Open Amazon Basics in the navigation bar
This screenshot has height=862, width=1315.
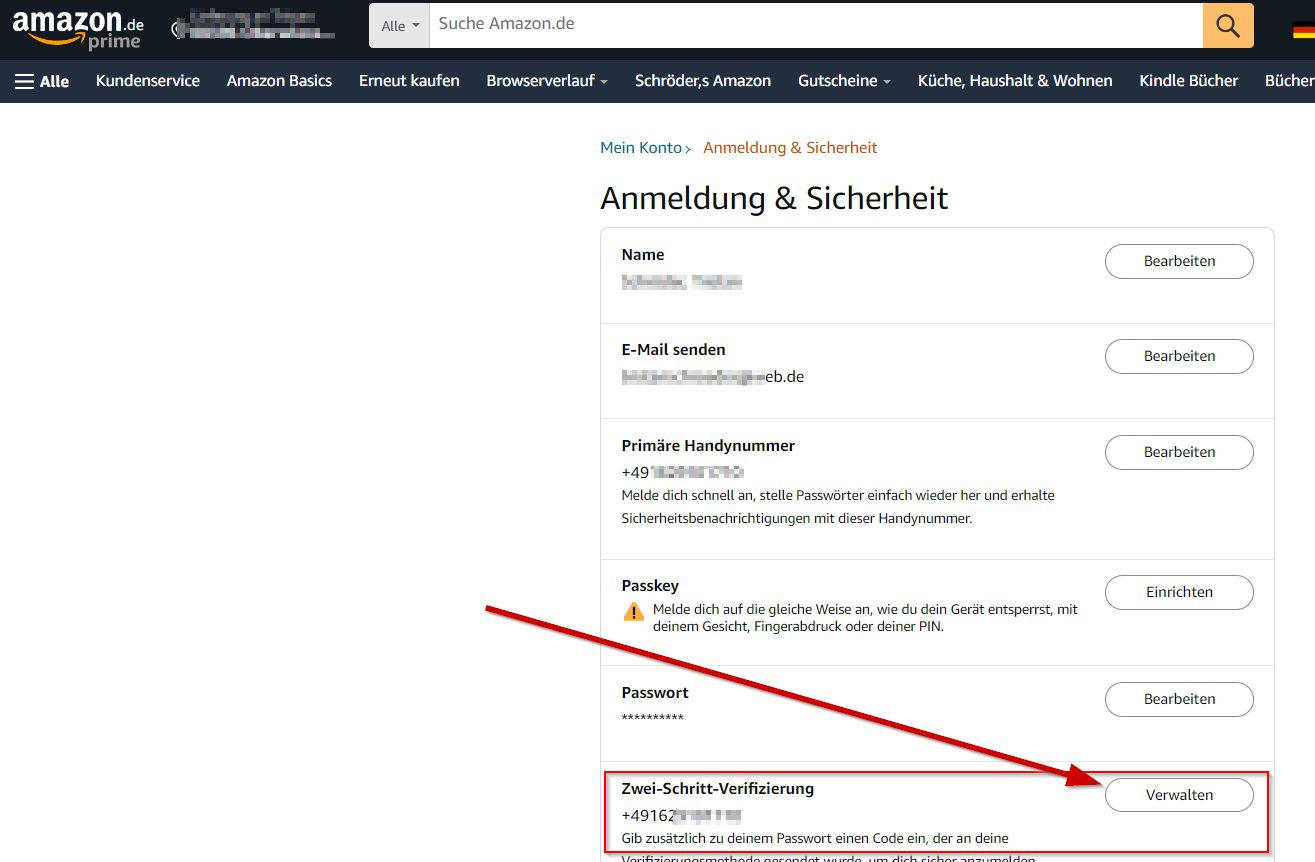tap(279, 81)
